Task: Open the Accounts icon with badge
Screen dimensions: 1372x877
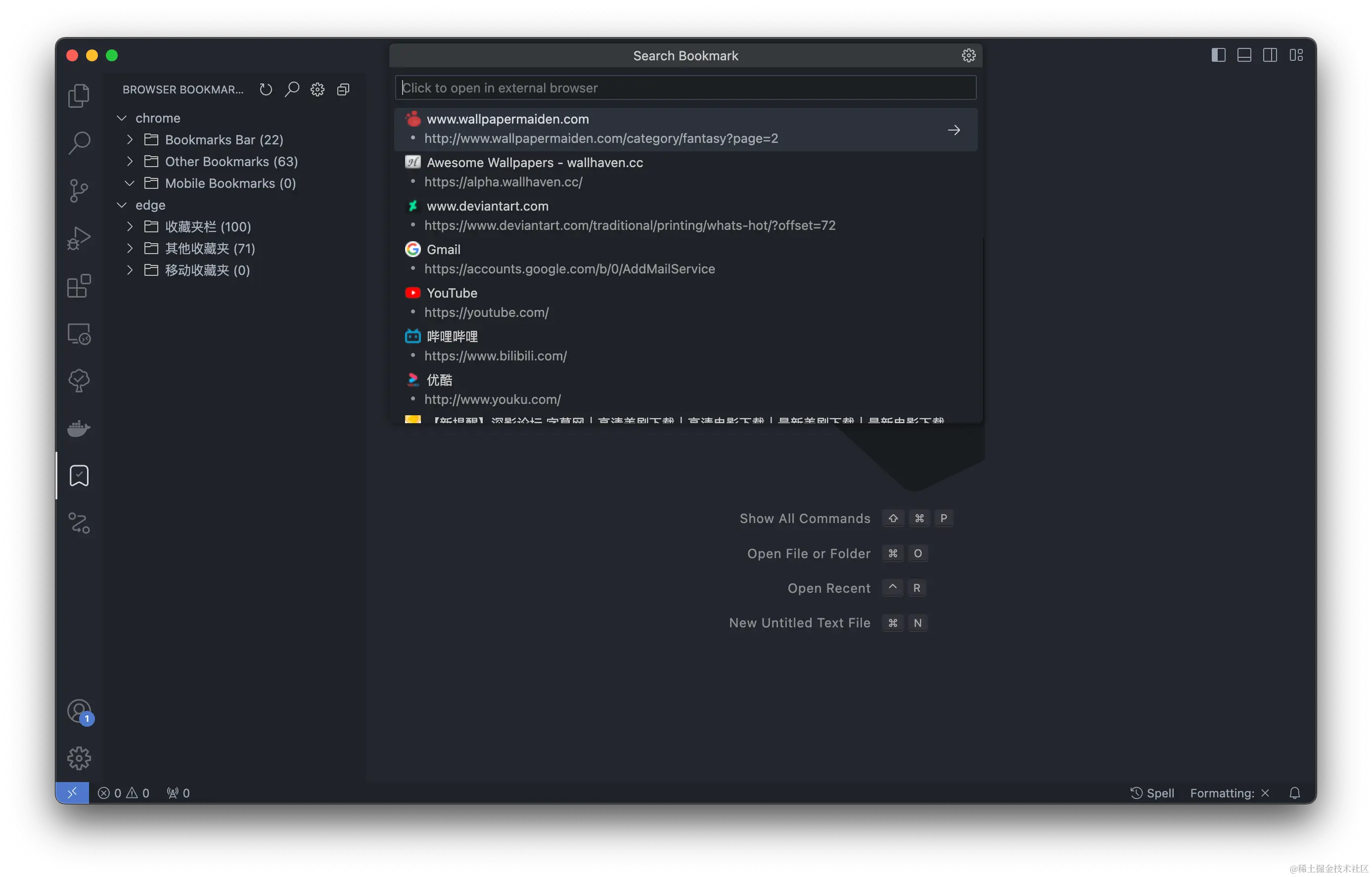Action: 79,711
